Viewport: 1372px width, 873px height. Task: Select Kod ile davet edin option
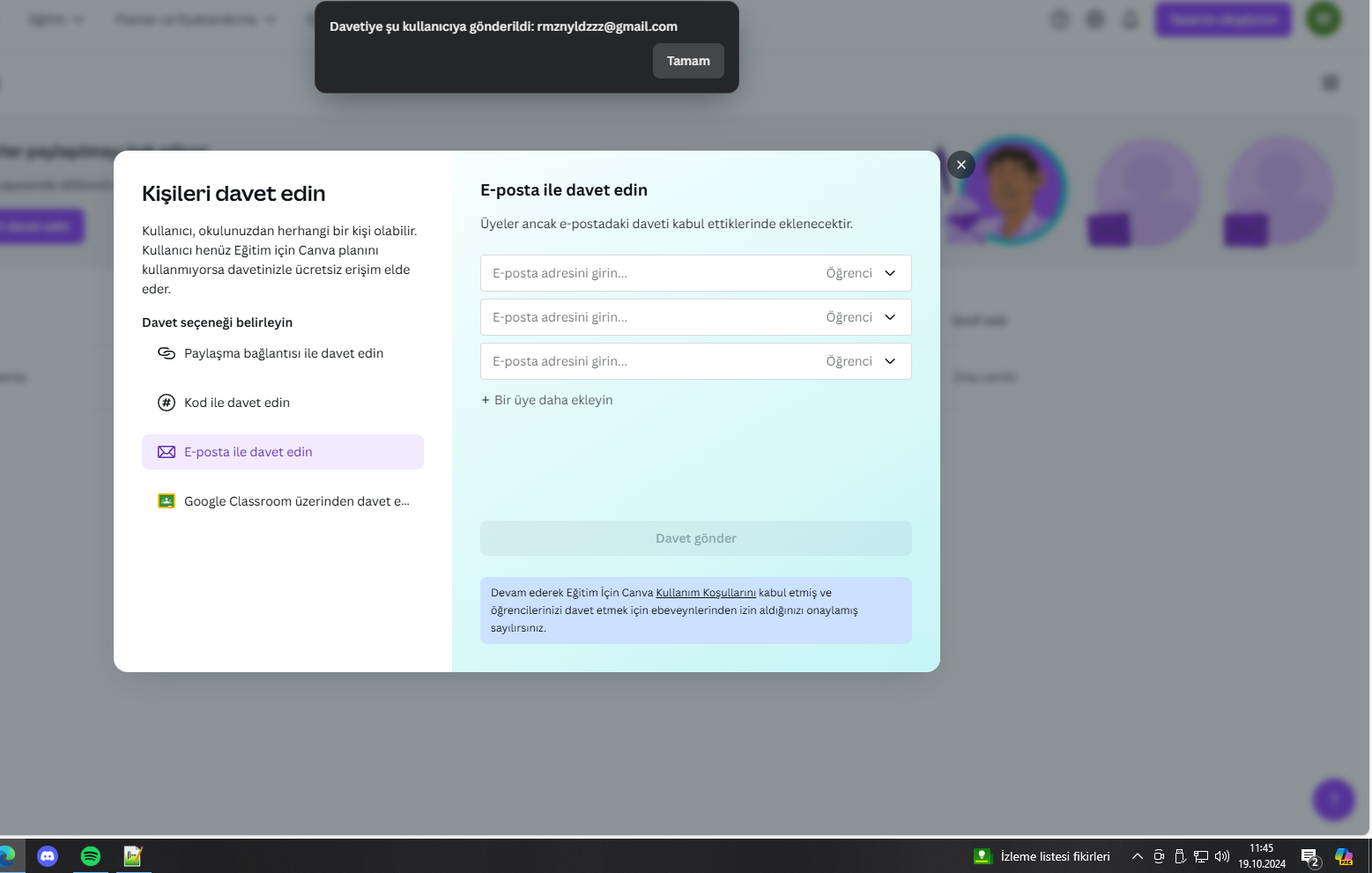coord(283,403)
